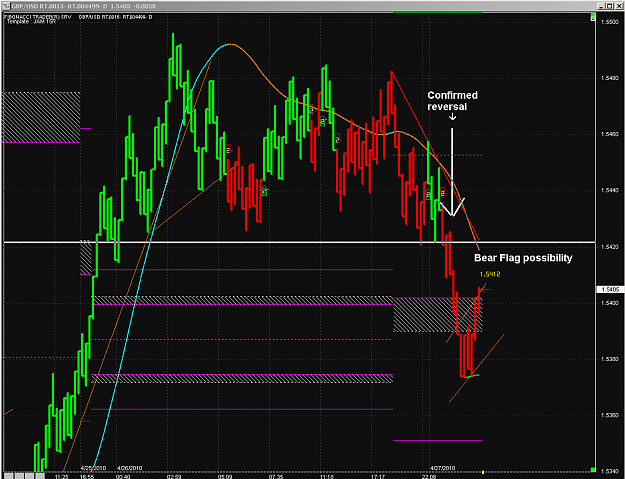Click the 4/25/2010 date label
625x479 pixels.
coord(93,468)
